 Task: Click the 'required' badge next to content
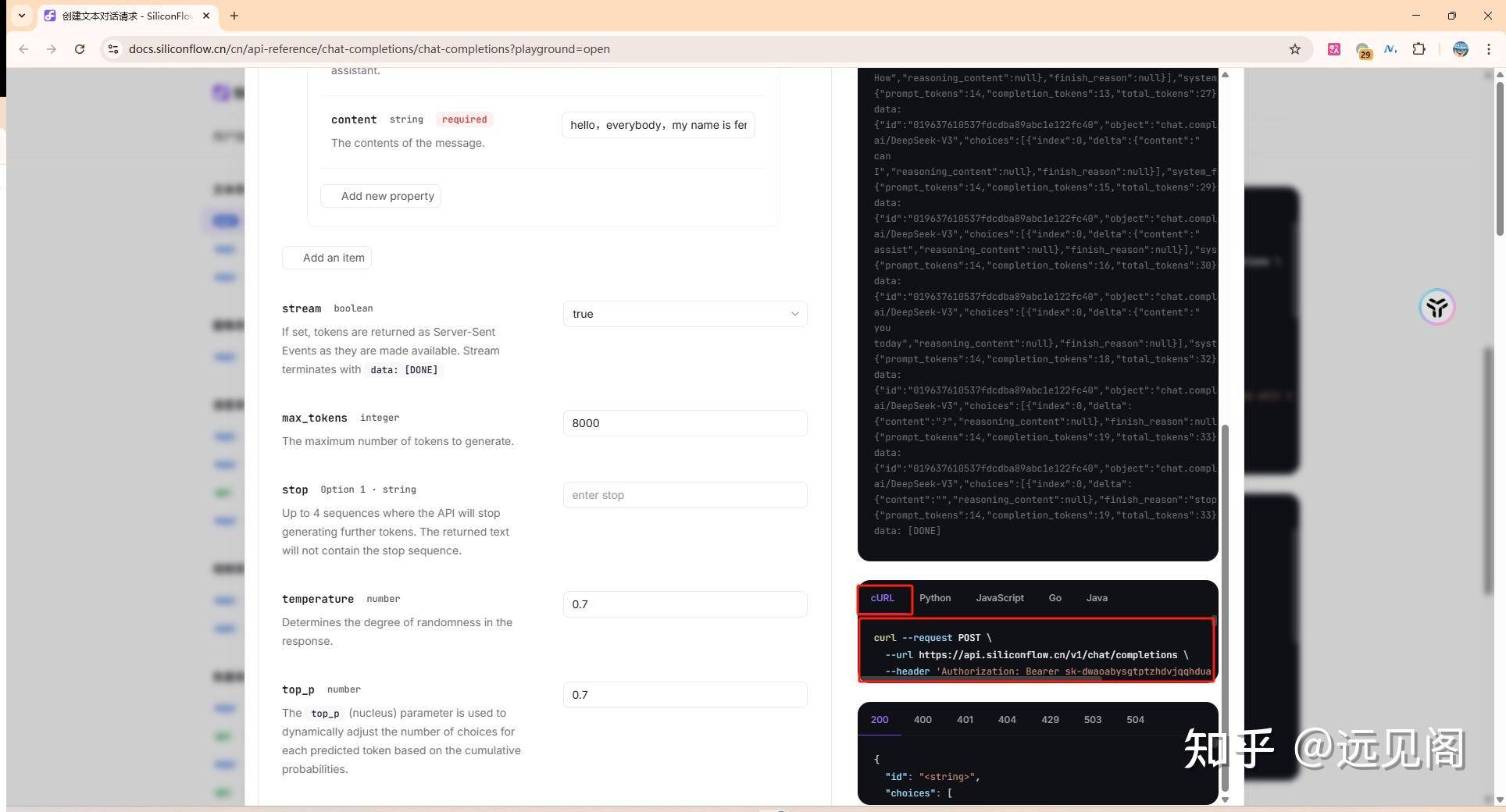[x=464, y=119]
